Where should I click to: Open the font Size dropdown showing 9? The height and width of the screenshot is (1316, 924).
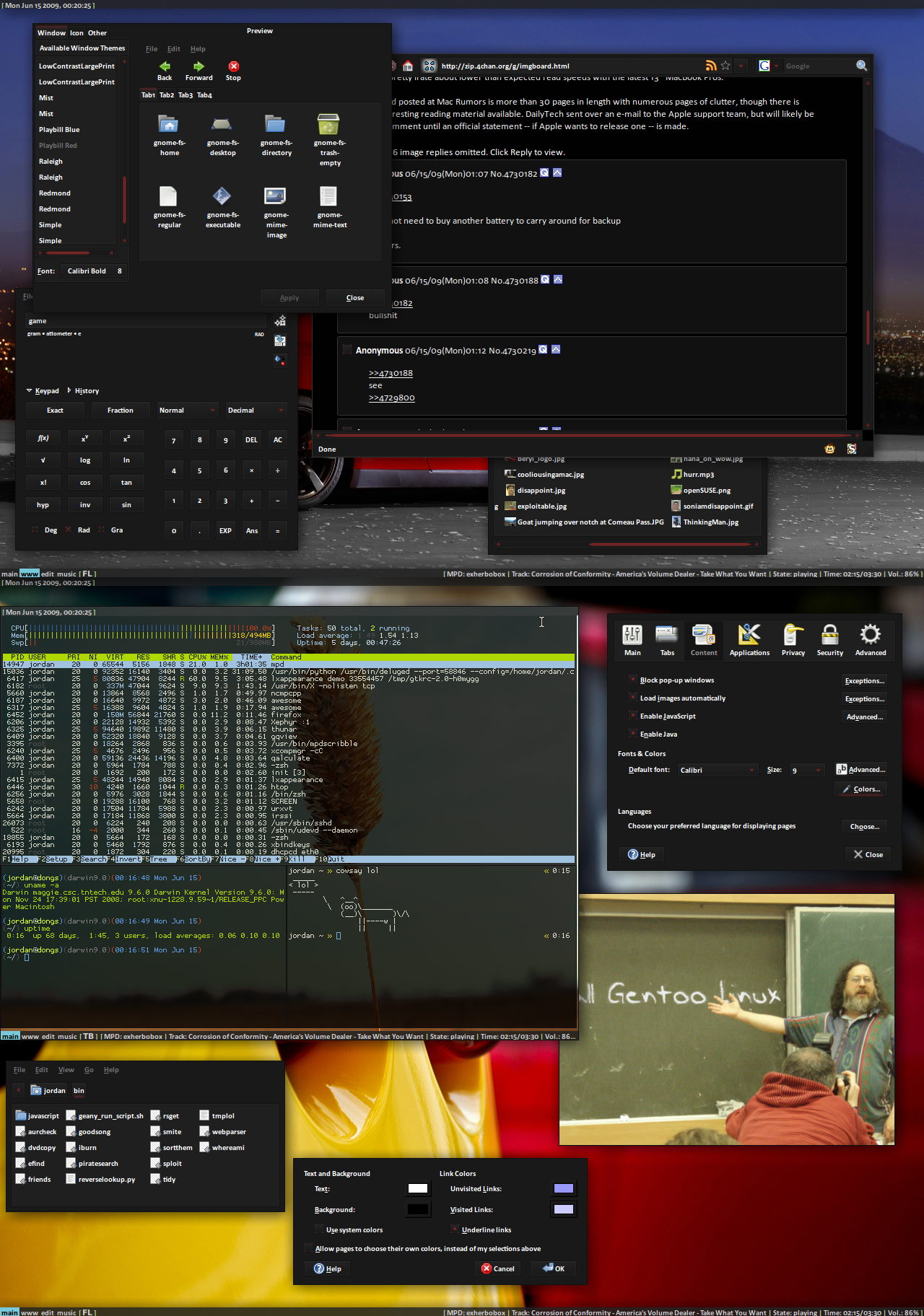[x=806, y=770]
